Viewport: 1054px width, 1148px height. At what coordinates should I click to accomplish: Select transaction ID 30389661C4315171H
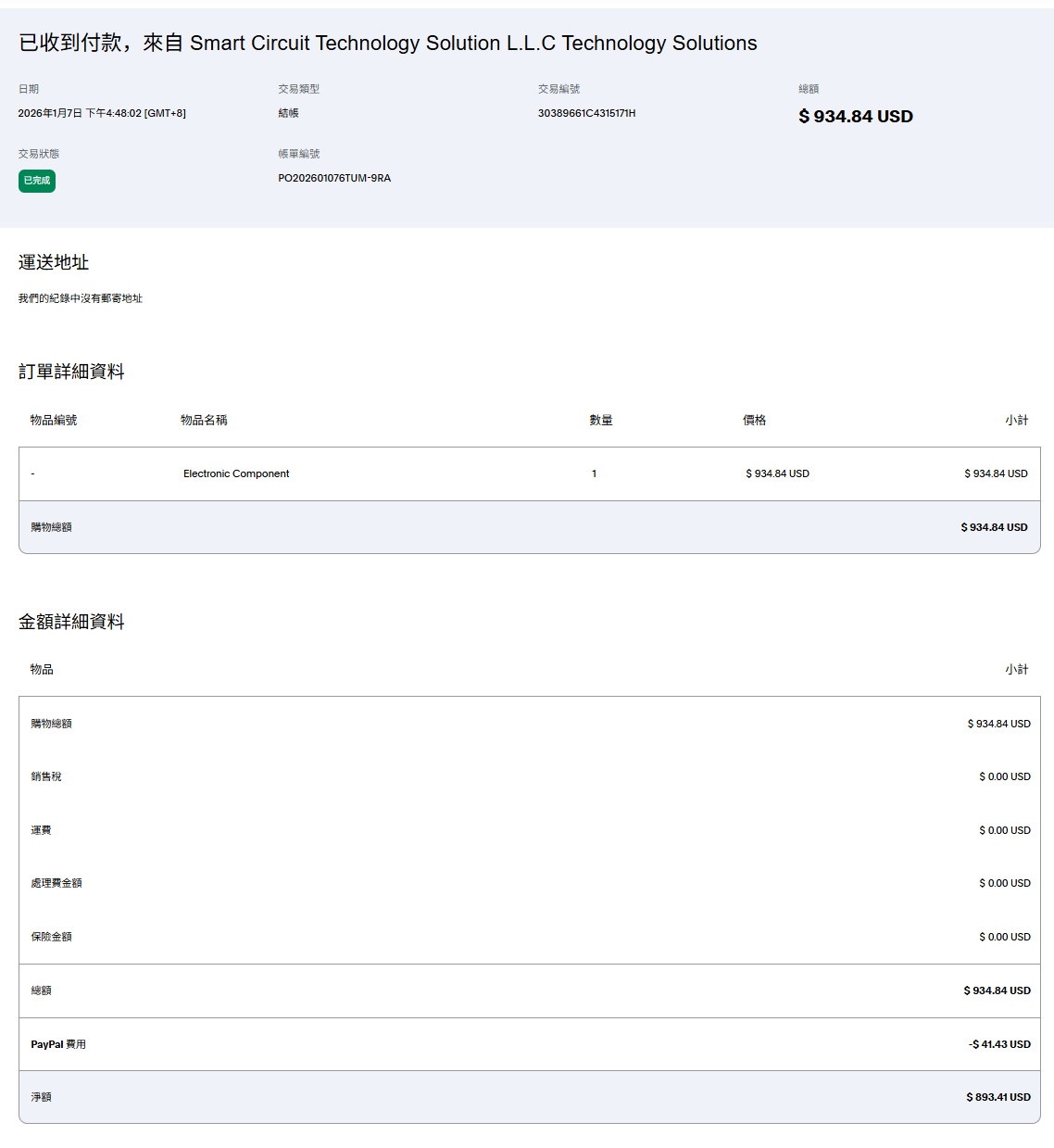point(586,113)
